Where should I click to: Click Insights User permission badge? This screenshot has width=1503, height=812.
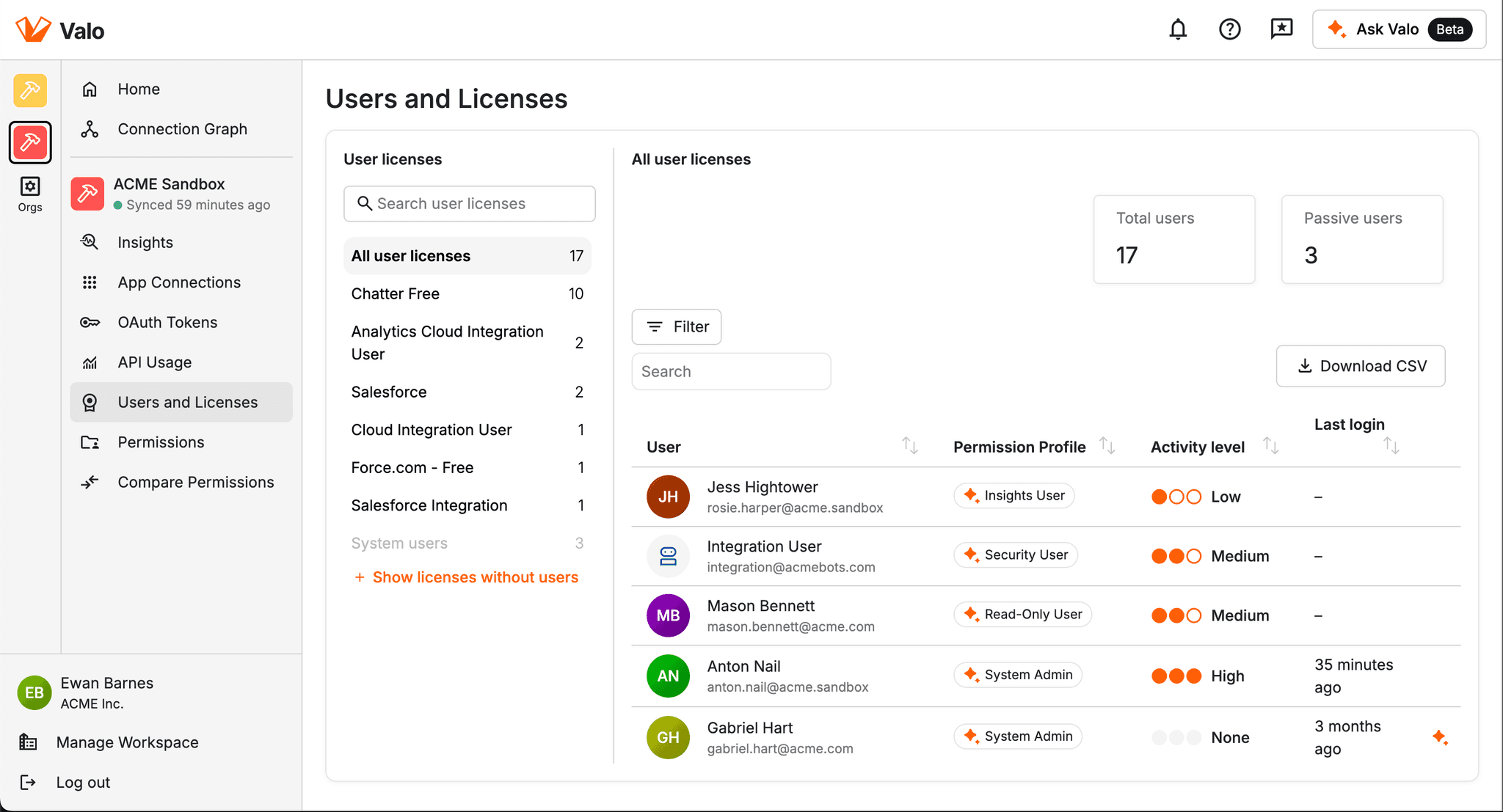tap(1014, 496)
